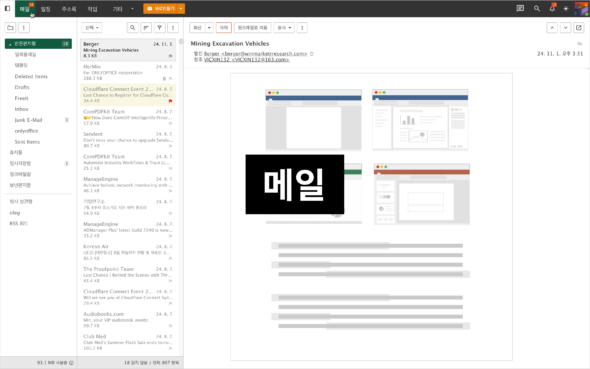The image size is (590, 369).
Task: Open search in message list toolbar
Action: click(x=132, y=27)
